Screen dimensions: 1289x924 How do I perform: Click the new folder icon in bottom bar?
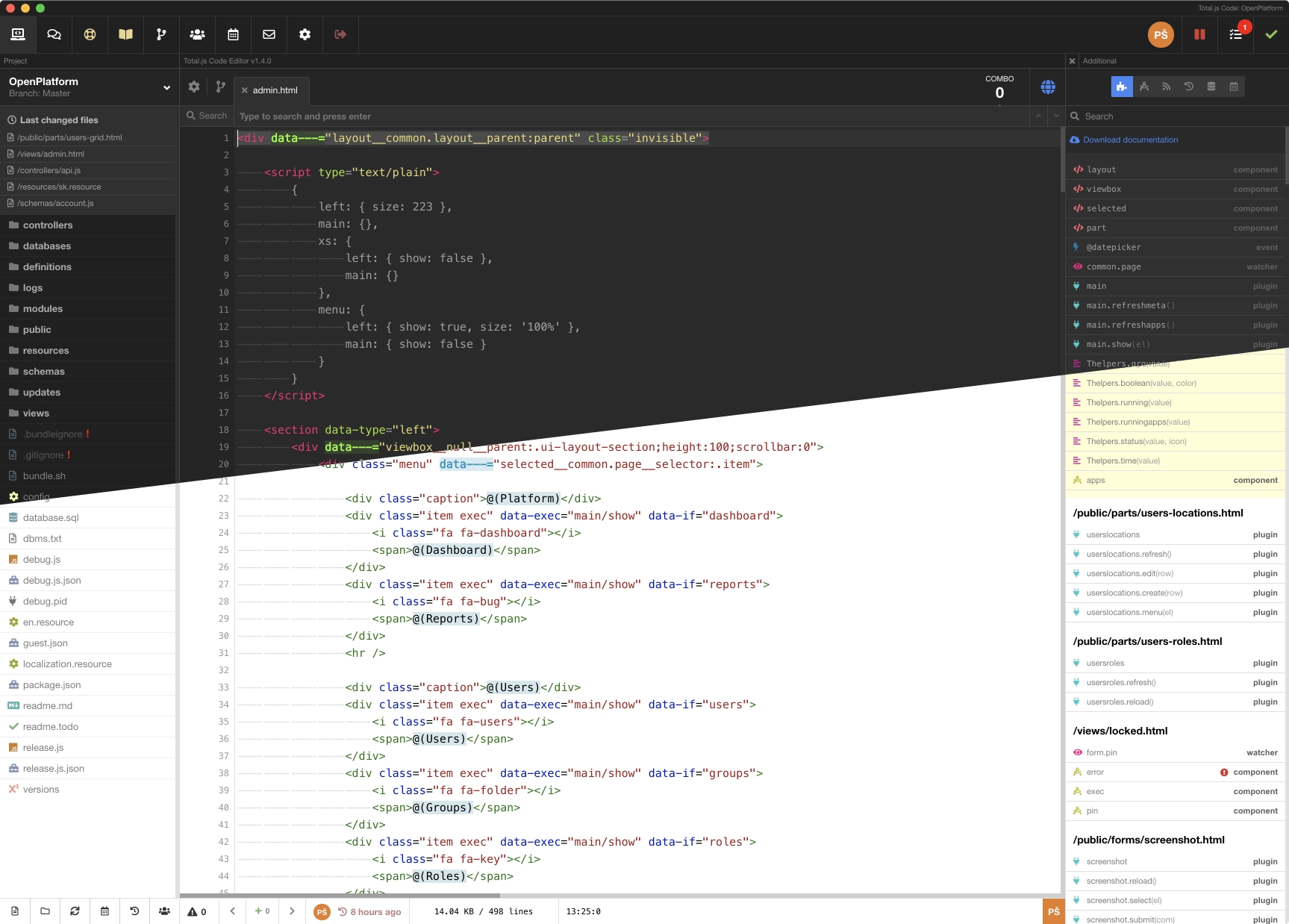click(45, 911)
